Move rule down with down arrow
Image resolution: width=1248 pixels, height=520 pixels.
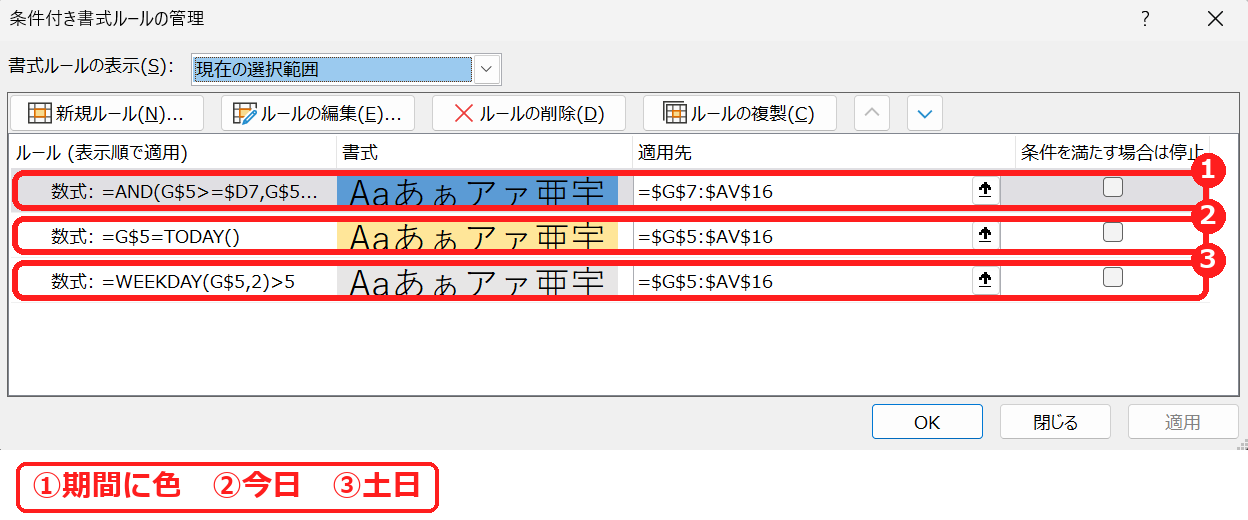click(x=925, y=113)
